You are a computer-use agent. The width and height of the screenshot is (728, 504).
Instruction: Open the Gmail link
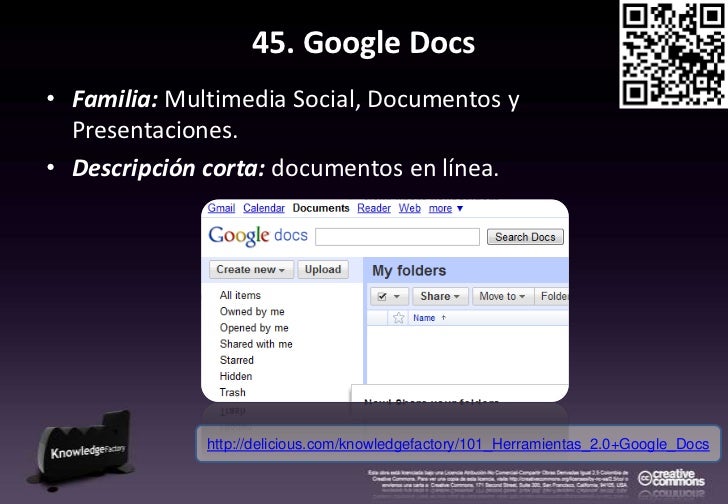click(221, 208)
